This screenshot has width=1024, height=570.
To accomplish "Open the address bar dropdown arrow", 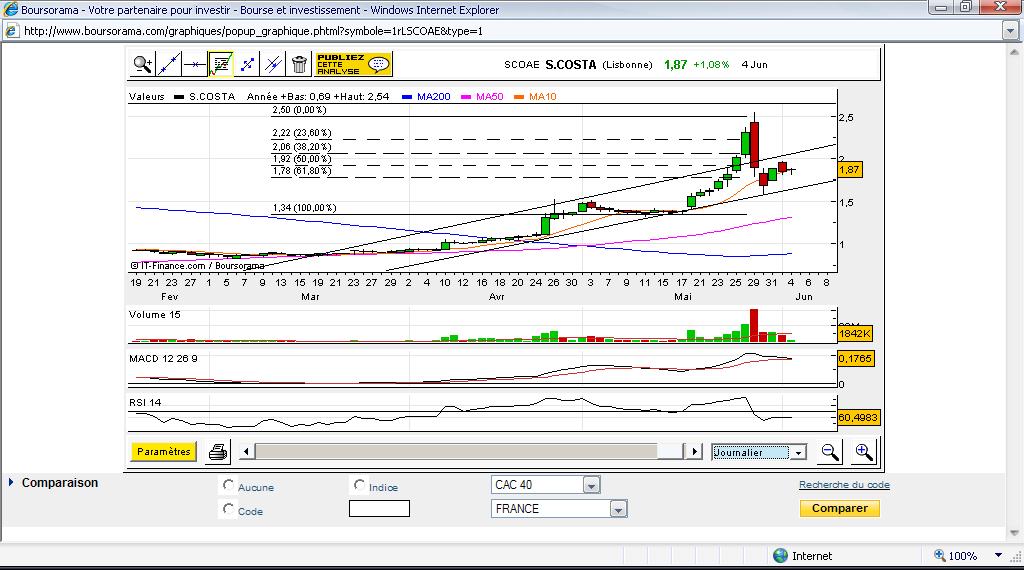I will (1010, 31).
